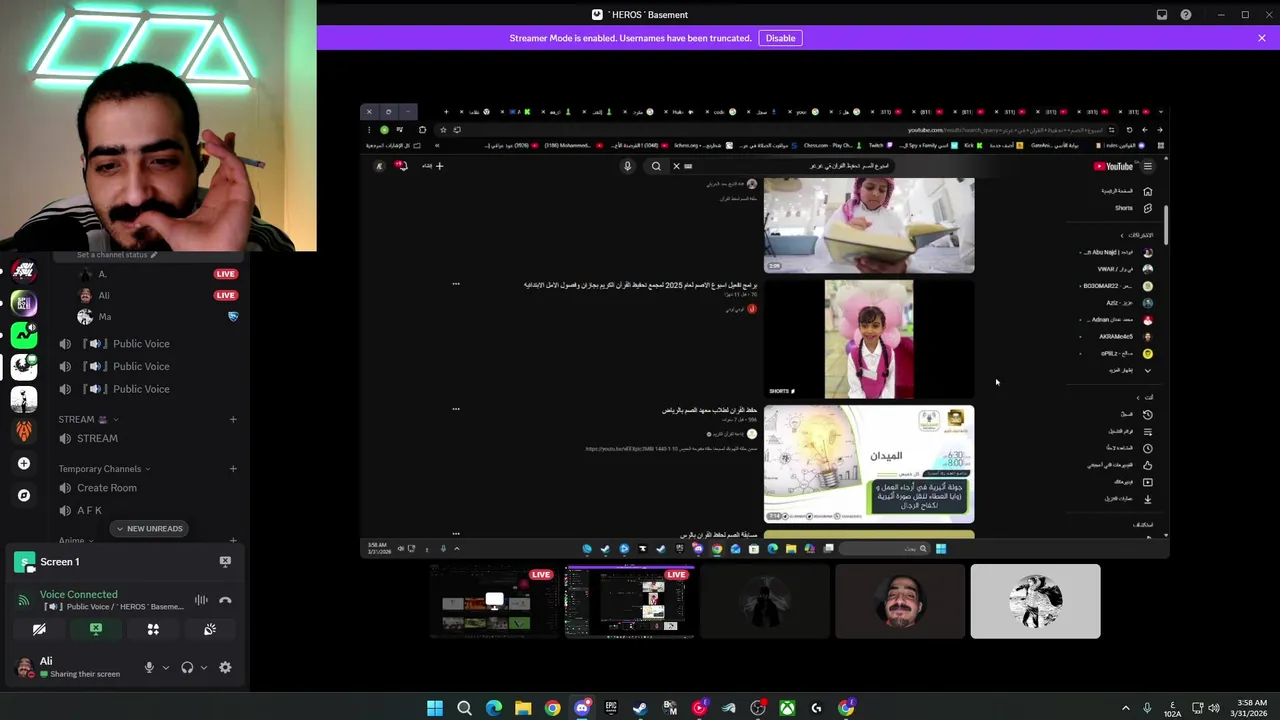
Task: Disable Streamer Mode via the banner button
Action: coord(780,38)
